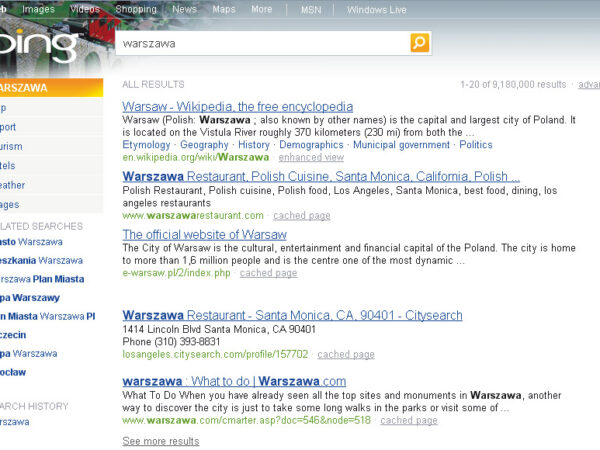The height and width of the screenshot is (450, 600).
Task: Open the Images tab in top navigation
Action: (x=38, y=9)
